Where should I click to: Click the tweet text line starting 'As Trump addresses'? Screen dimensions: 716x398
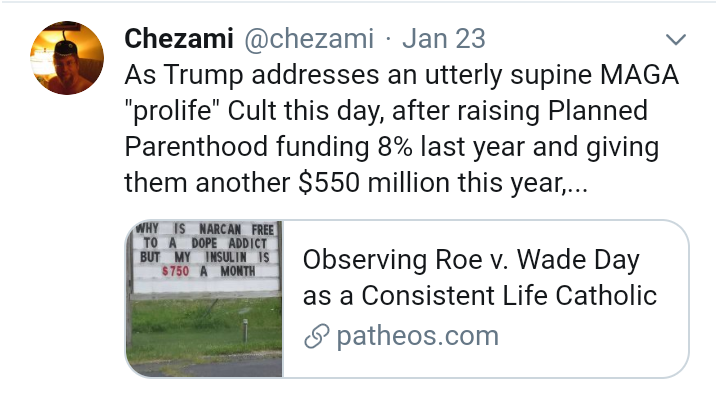pos(401,74)
